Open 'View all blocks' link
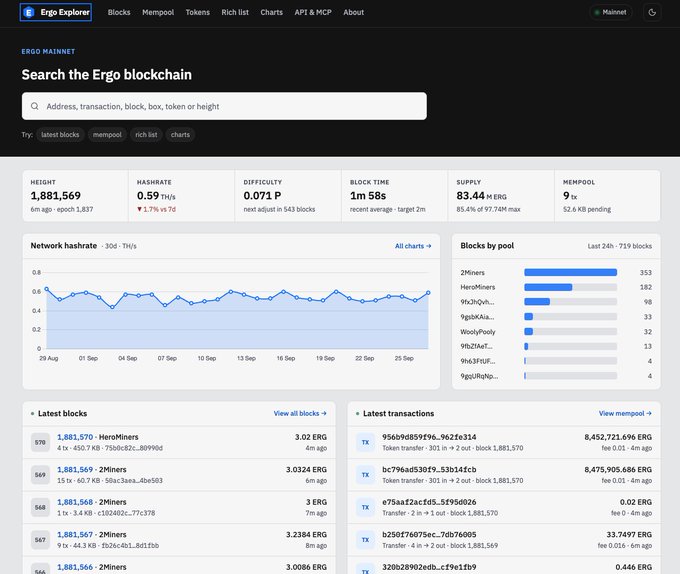This screenshot has width=680, height=574. [300, 413]
